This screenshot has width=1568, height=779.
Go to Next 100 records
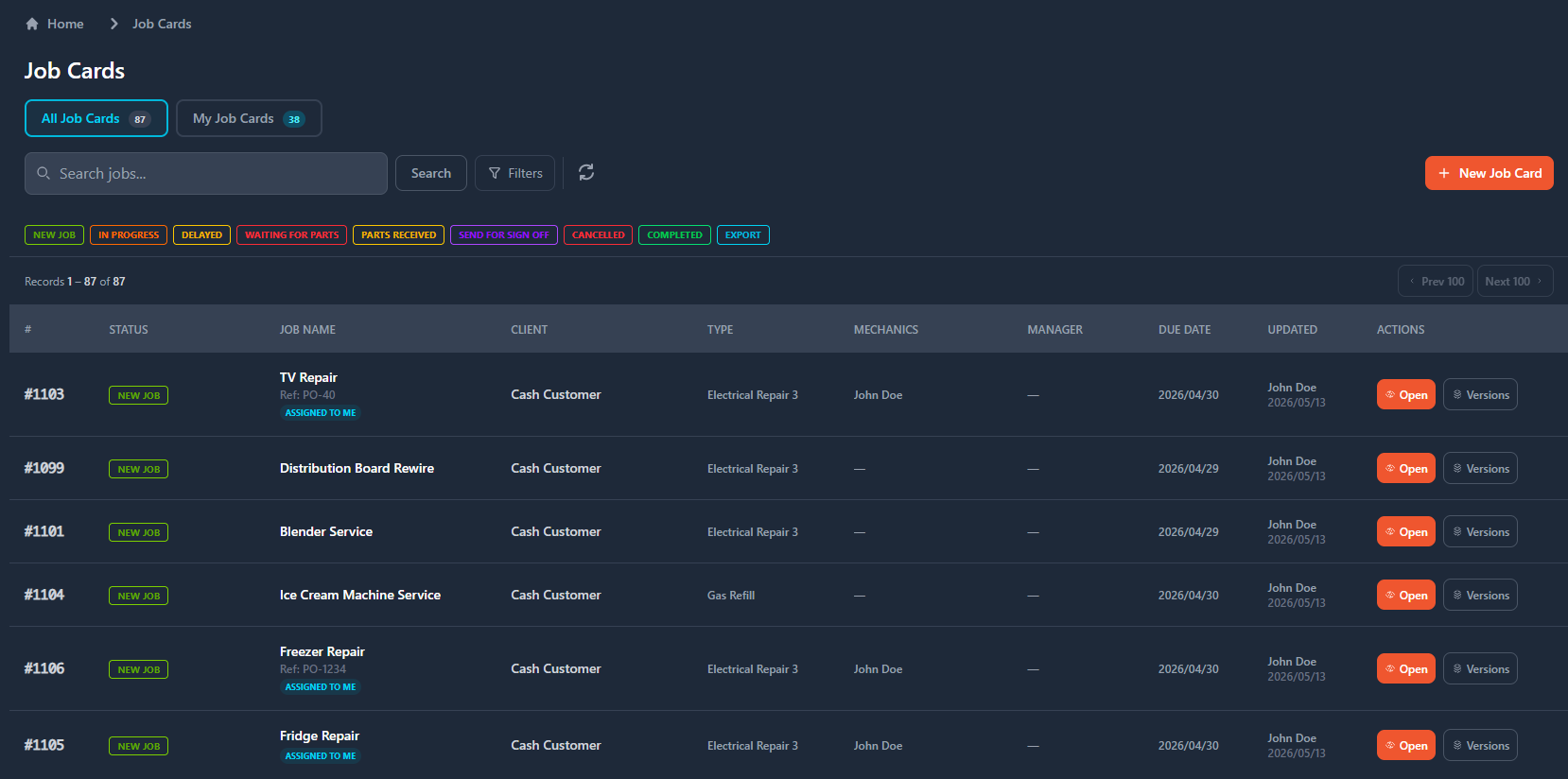coord(1515,281)
